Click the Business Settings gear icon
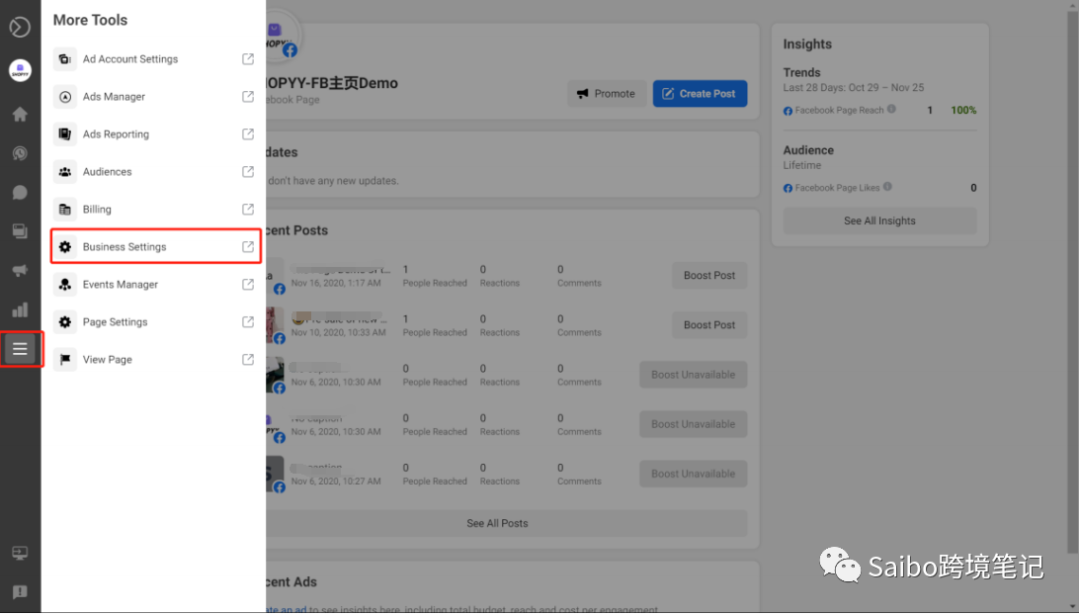The height and width of the screenshot is (615, 1080). tap(65, 247)
